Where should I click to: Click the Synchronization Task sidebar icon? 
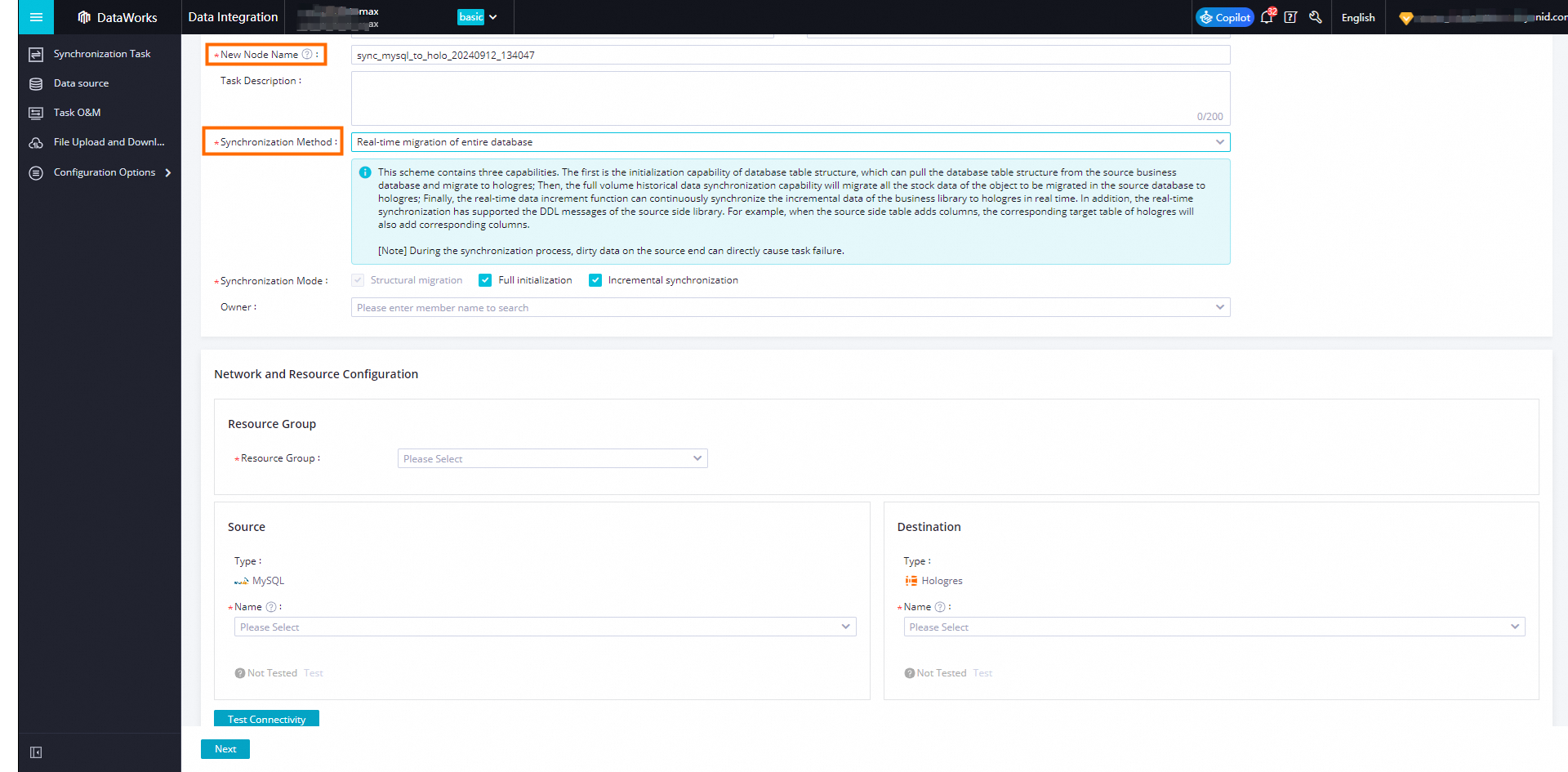click(x=36, y=54)
